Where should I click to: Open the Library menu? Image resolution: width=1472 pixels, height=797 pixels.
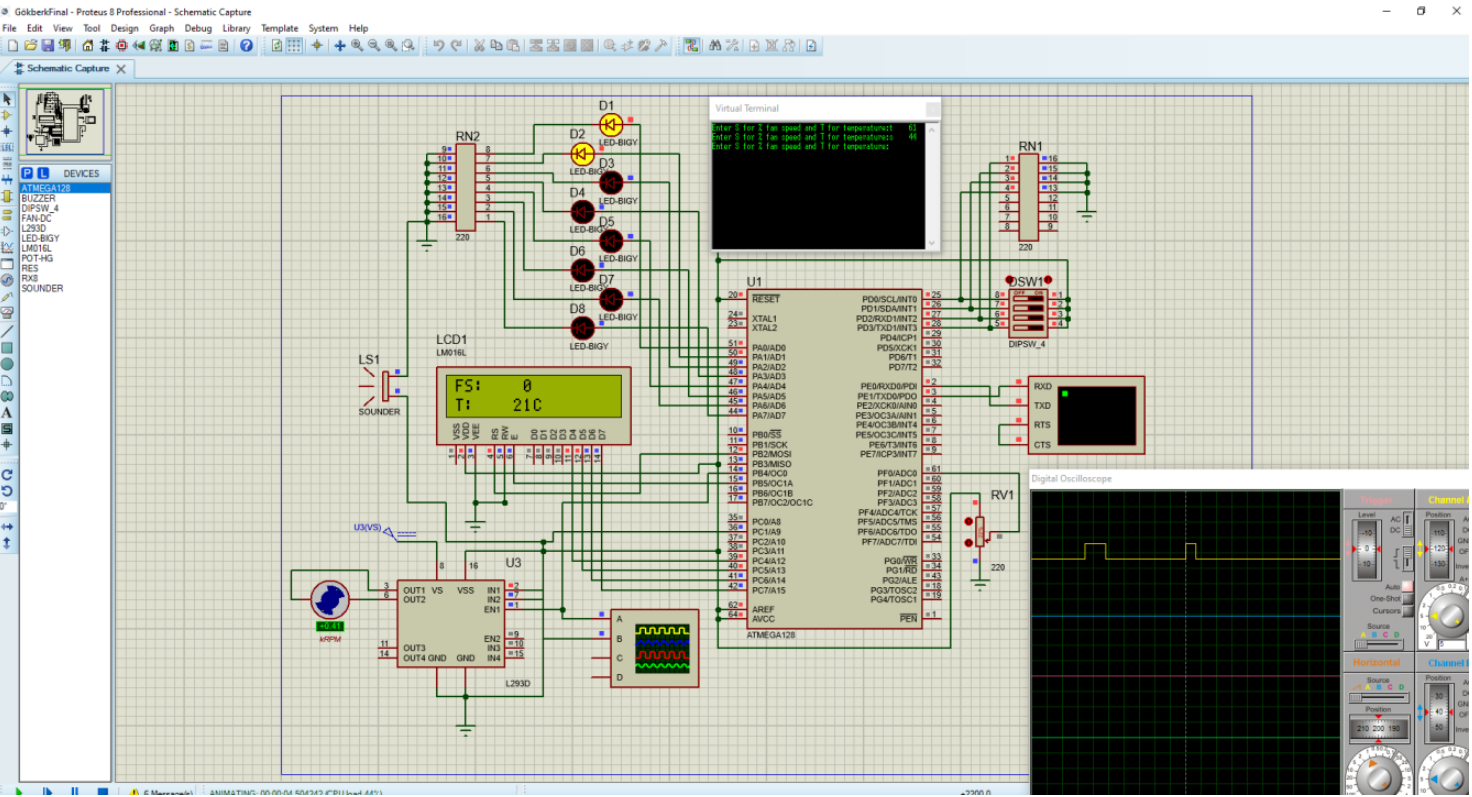(236, 28)
